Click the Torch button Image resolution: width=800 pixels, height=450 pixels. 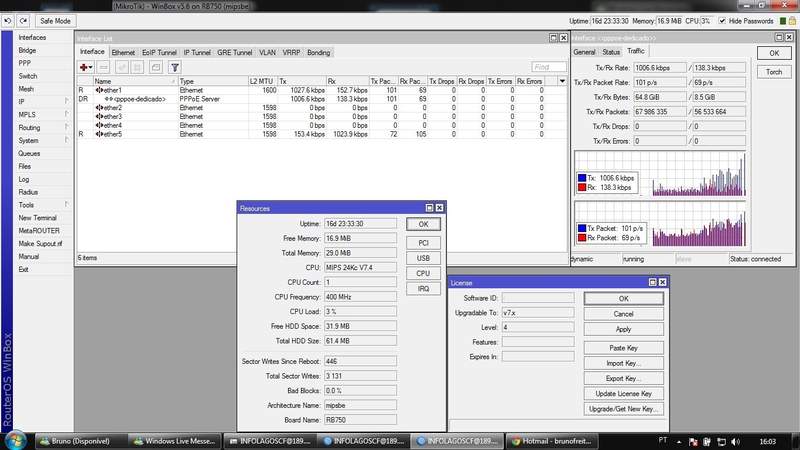point(773,72)
